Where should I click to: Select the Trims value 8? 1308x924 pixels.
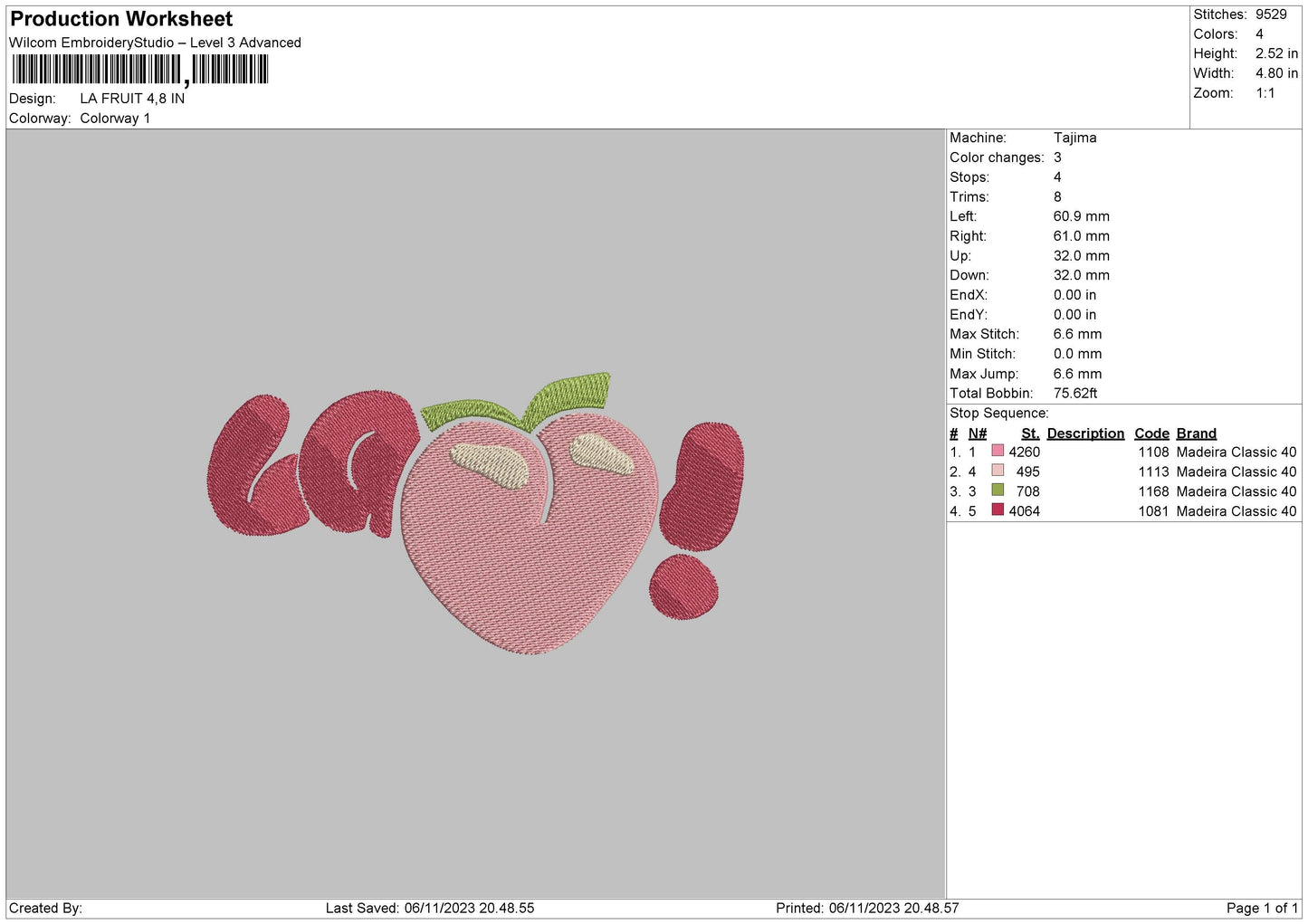click(1057, 197)
